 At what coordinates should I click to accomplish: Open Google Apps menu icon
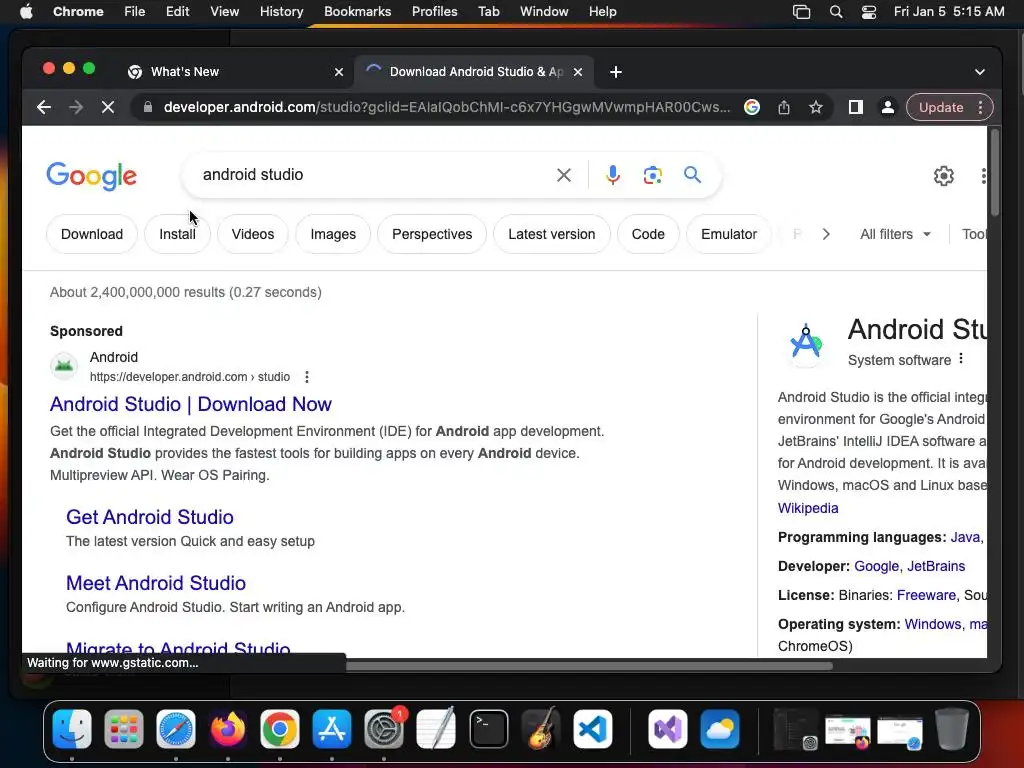tap(983, 176)
